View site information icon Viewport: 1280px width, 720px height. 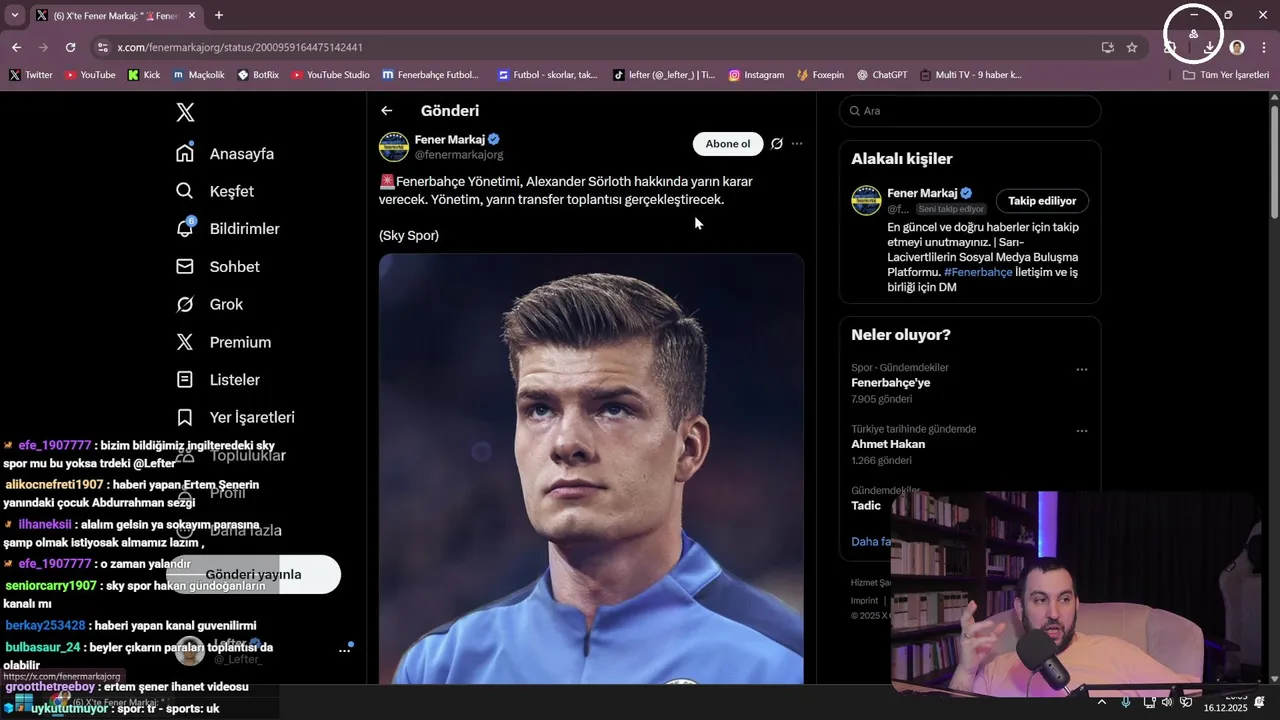[102, 47]
